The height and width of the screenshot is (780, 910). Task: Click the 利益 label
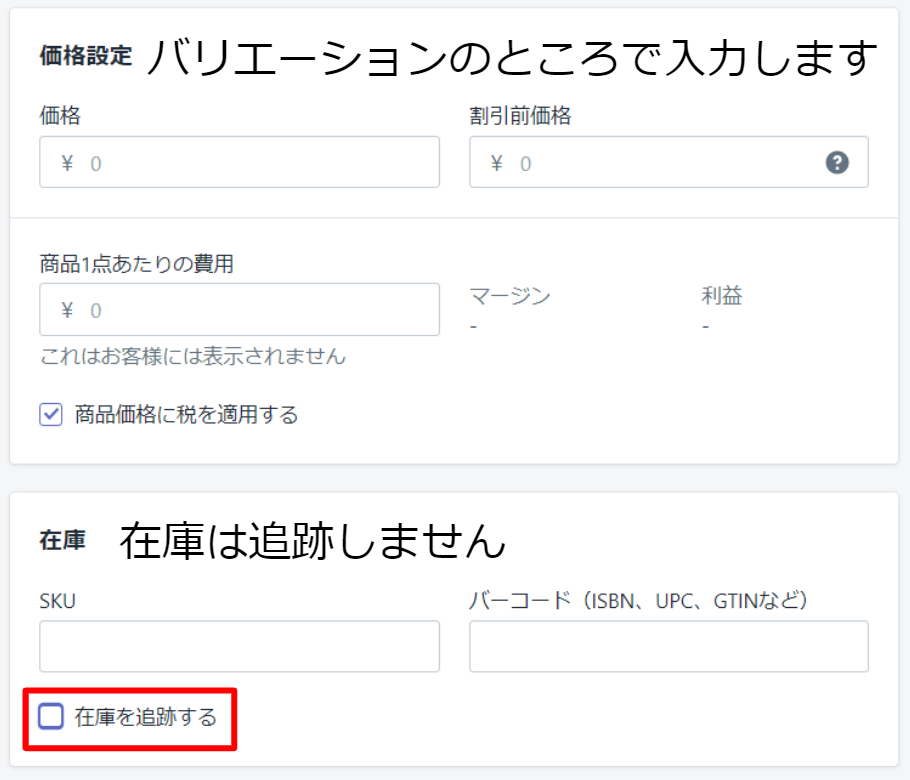(x=721, y=295)
